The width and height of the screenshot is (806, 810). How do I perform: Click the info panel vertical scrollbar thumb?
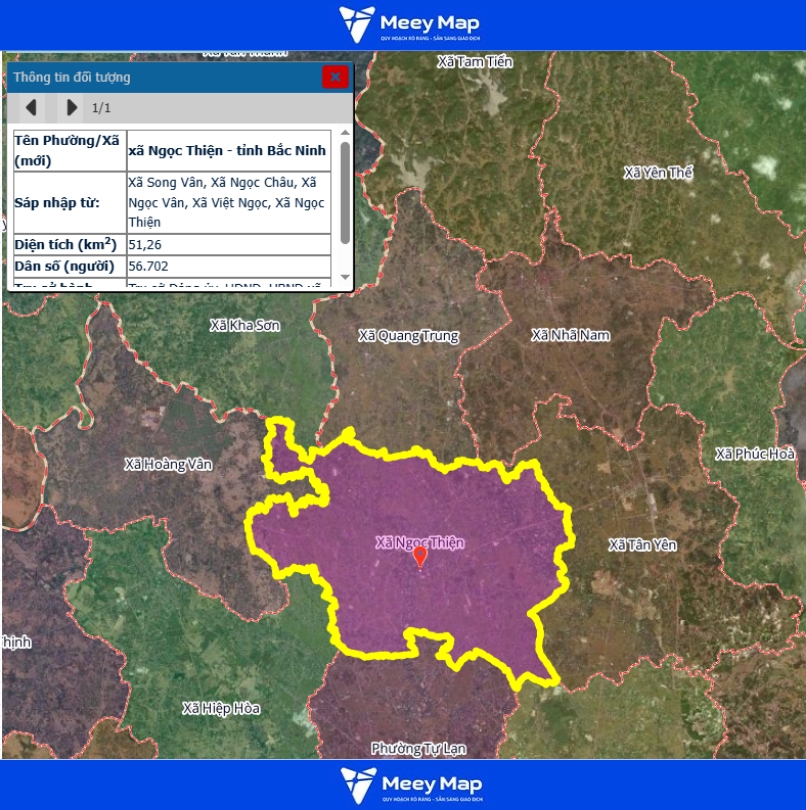click(345, 190)
